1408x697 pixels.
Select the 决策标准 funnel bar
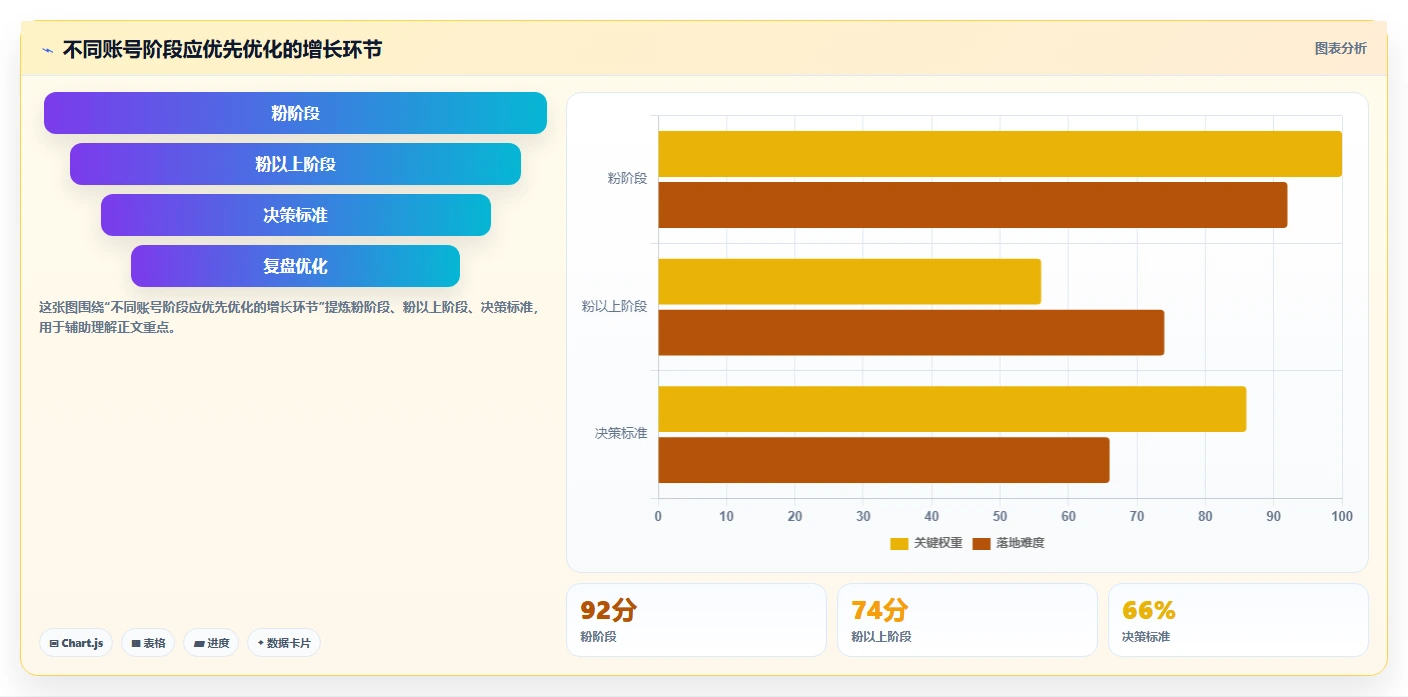[x=295, y=215]
